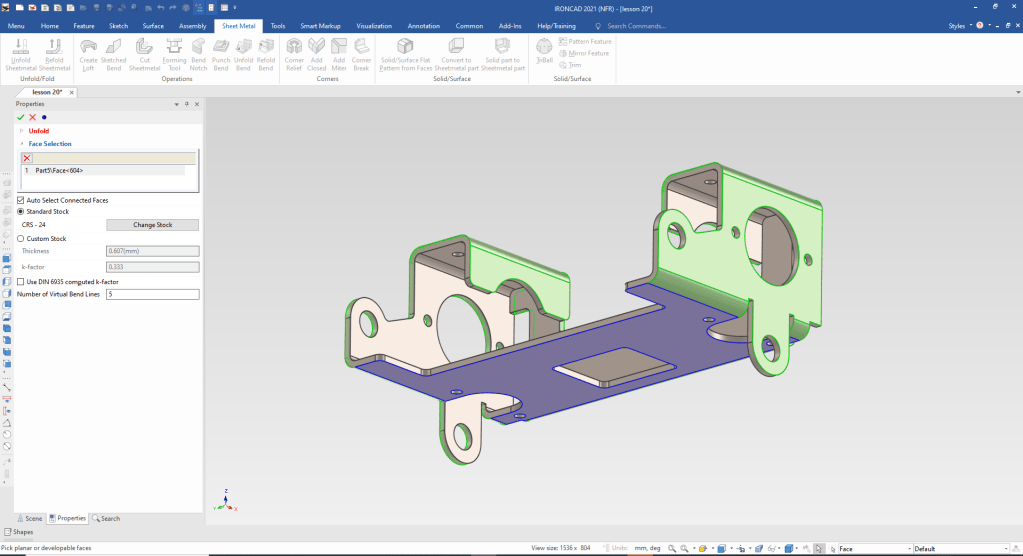Select the Custom Stock radio button
Screen dimensions: 1023x556
coord(22,239)
